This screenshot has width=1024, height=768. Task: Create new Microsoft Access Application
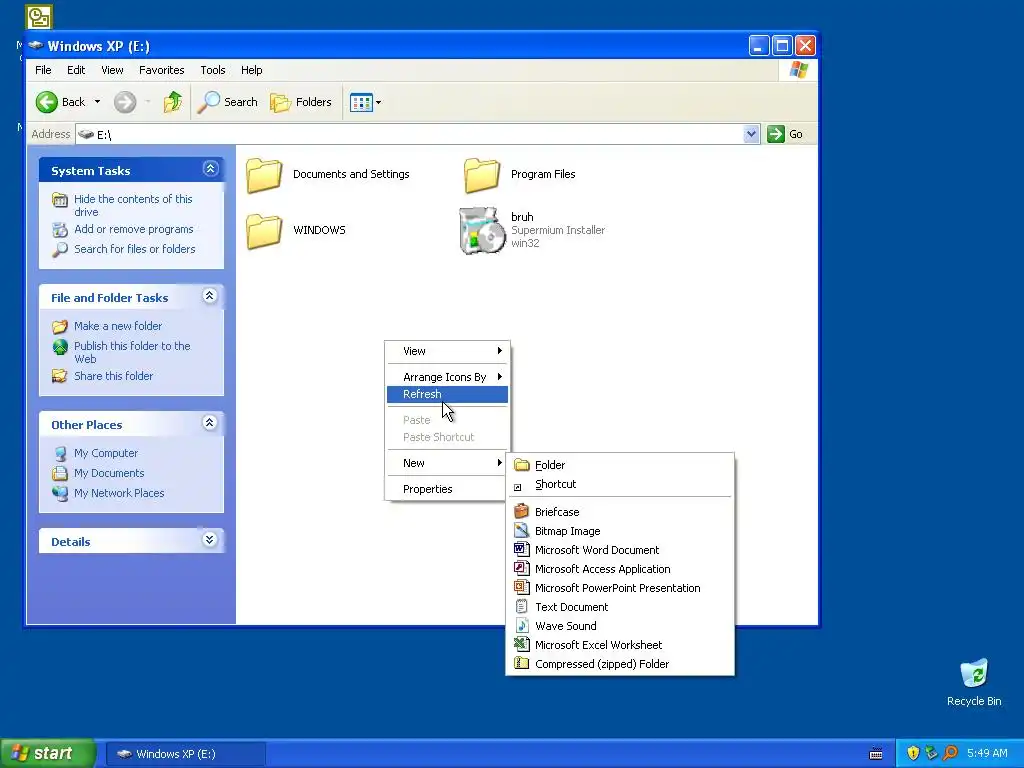point(620,569)
